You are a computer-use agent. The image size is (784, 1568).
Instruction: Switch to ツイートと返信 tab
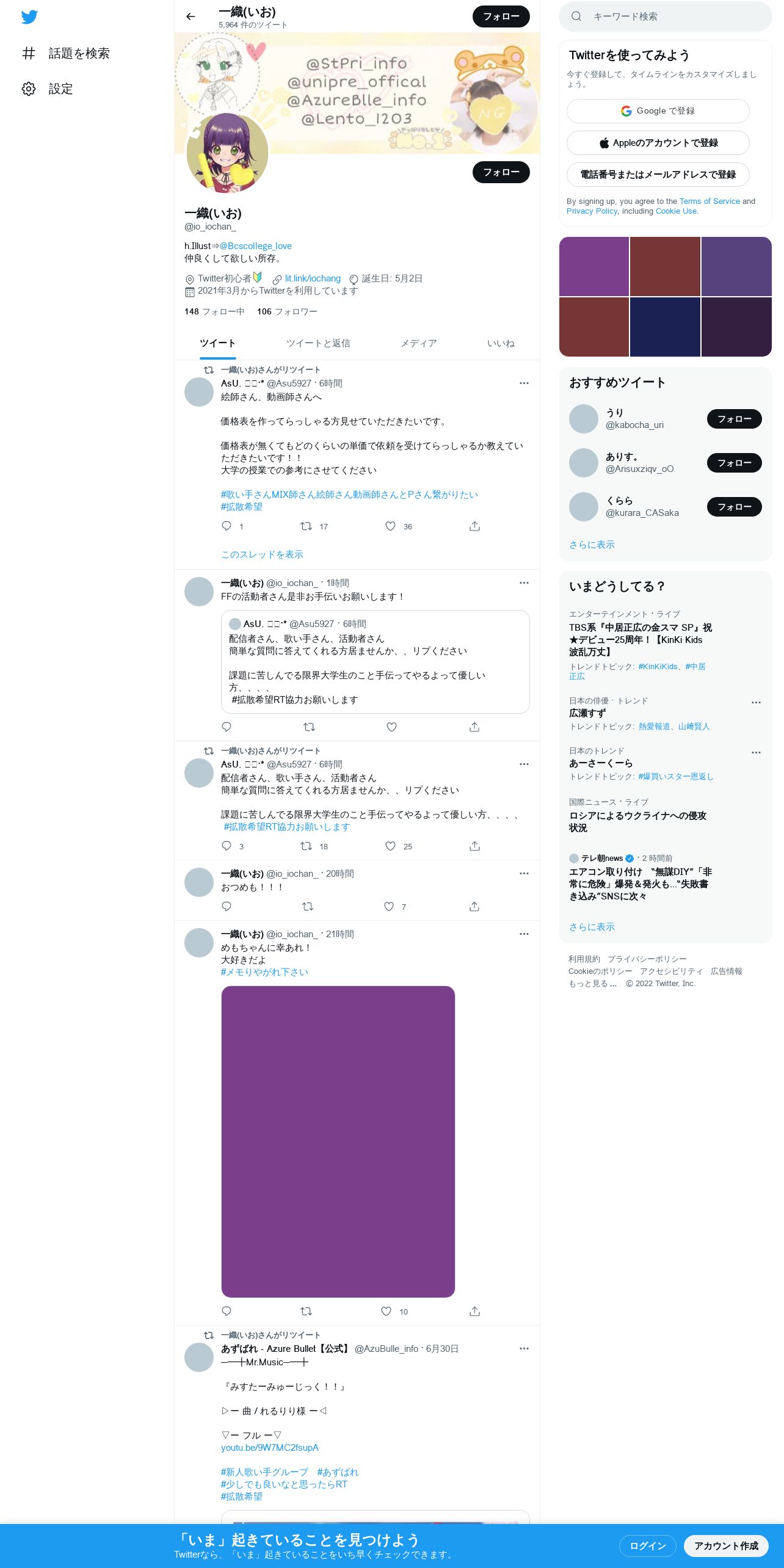pos(318,343)
